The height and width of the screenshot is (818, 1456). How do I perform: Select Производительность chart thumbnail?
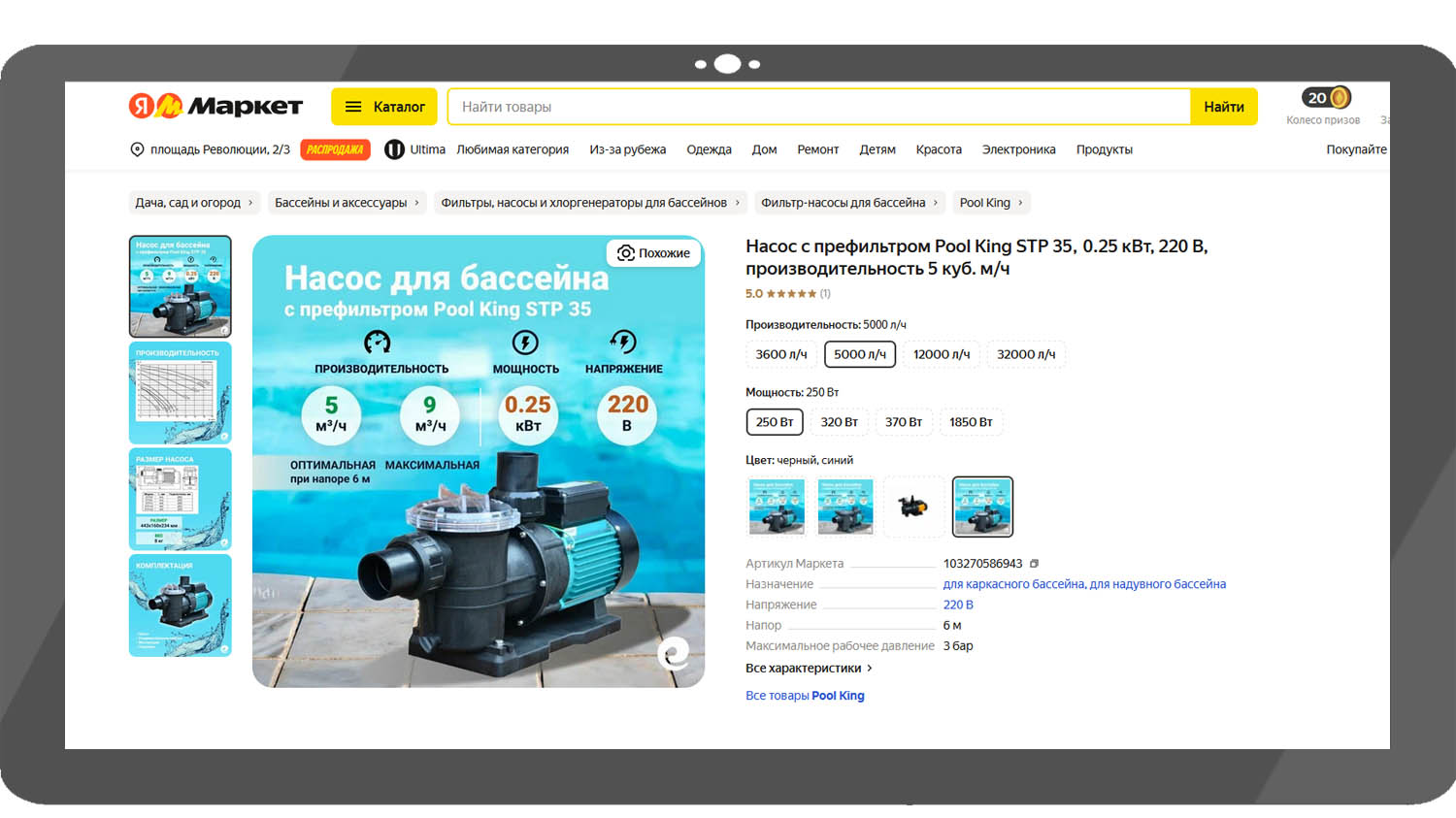181,393
